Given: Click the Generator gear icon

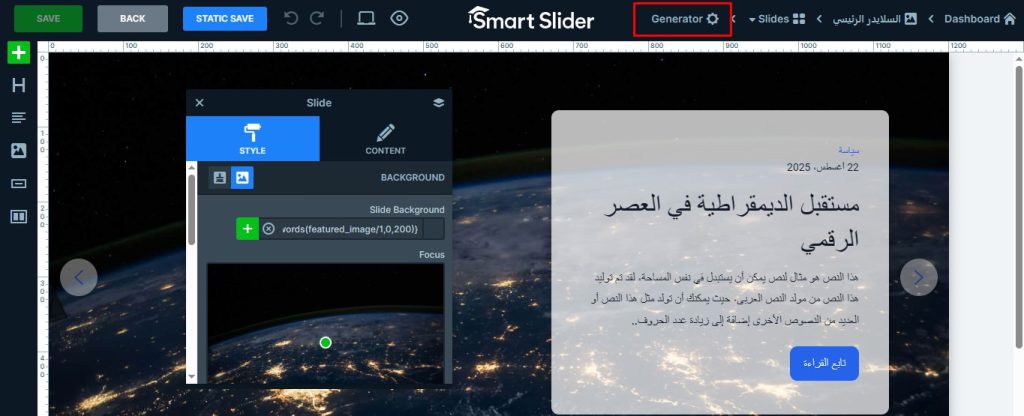Looking at the screenshot, I should (712, 19).
